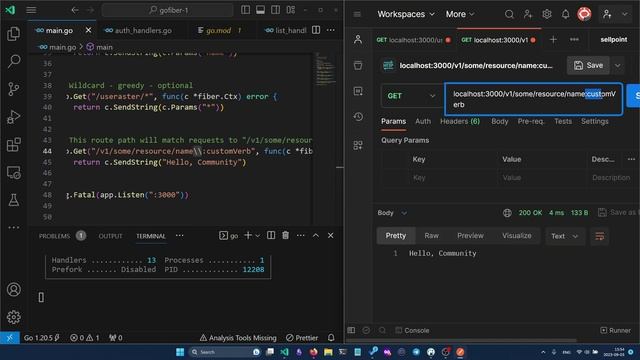Image resolution: width=640 pixels, height=360 pixels.
Task: Switch to the Auth request tab
Action: pos(423,121)
